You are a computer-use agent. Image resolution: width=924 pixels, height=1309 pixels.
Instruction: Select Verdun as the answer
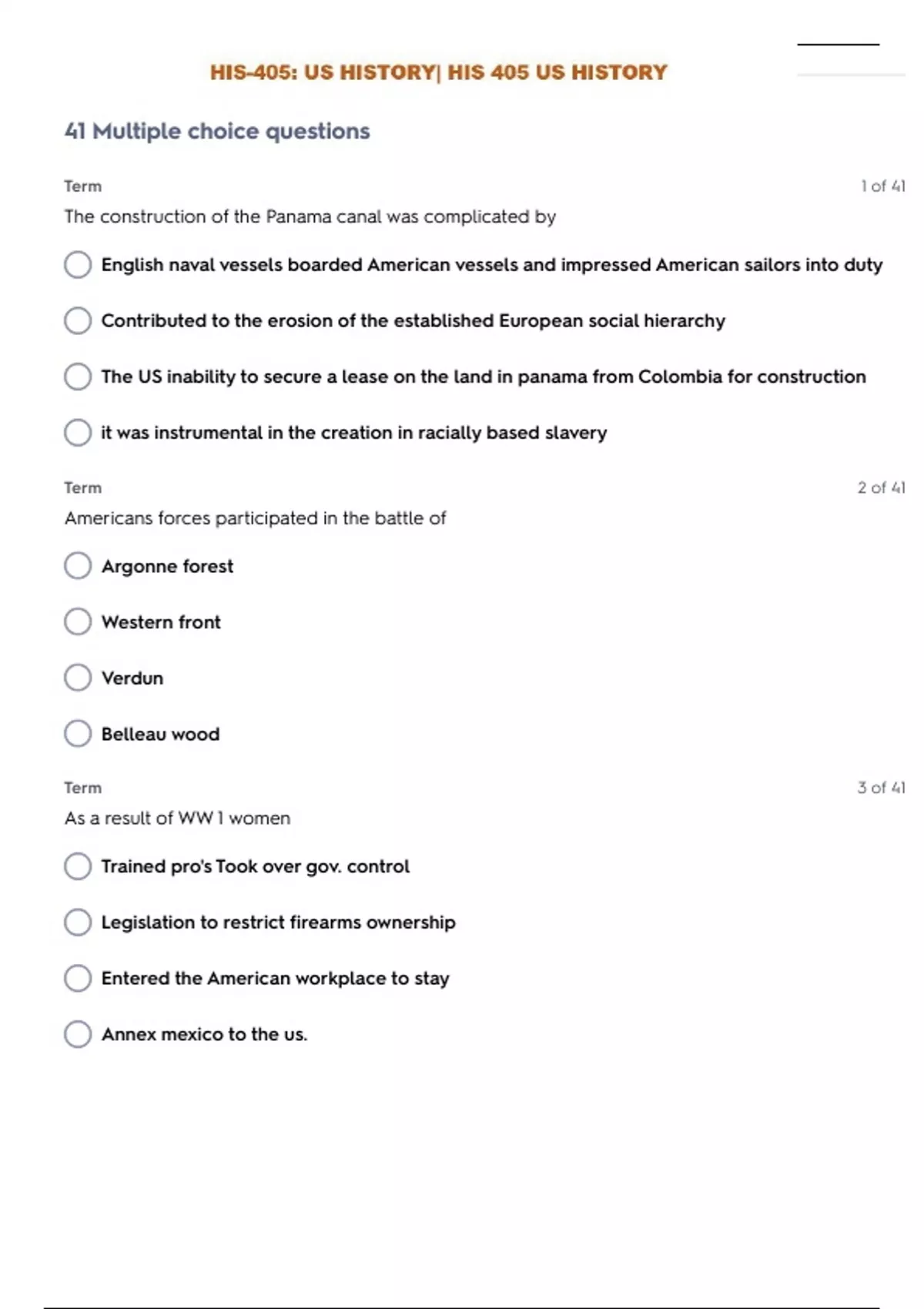[x=78, y=678]
